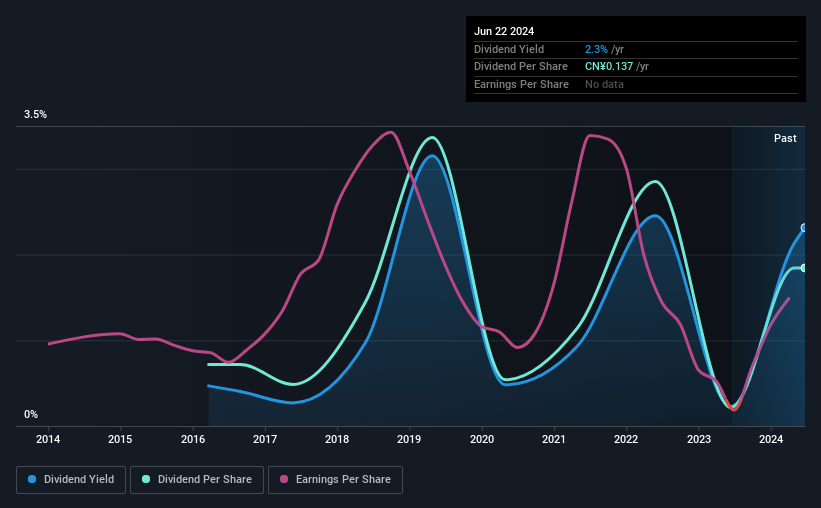Toggle the Dividend Per Share legend button

(x=197, y=480)
